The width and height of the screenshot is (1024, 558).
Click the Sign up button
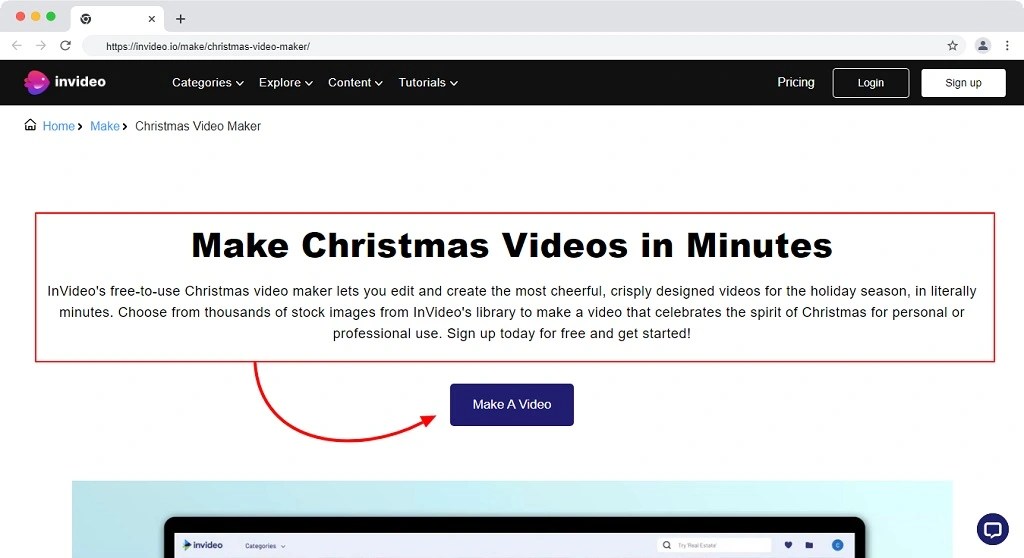coord(963,83)
